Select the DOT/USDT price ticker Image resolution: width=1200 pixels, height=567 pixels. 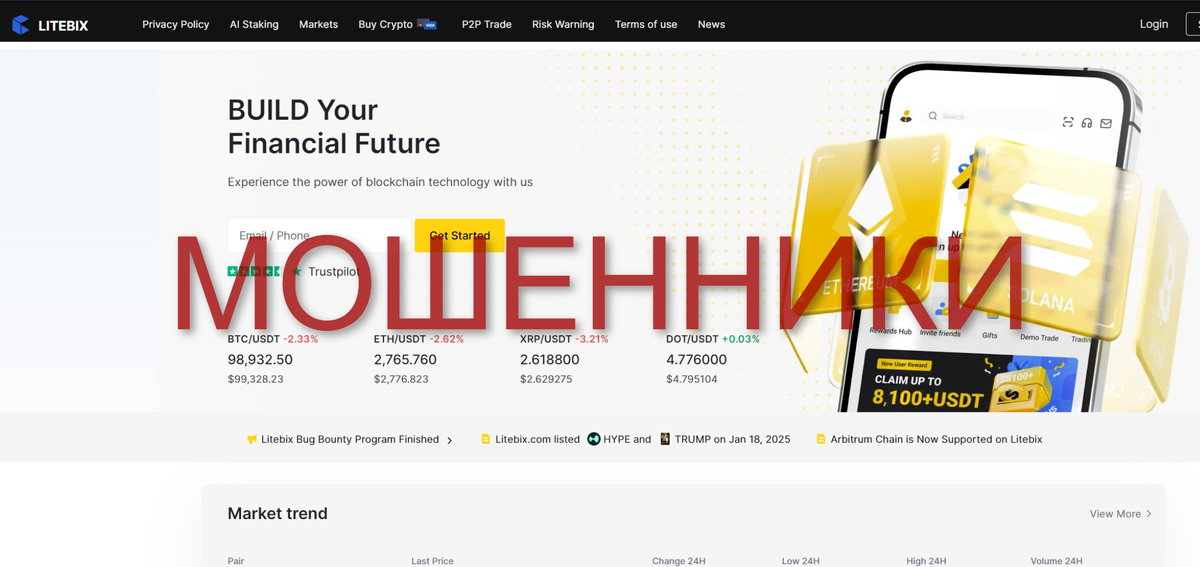pyautogui.click(x=713, y=359)
